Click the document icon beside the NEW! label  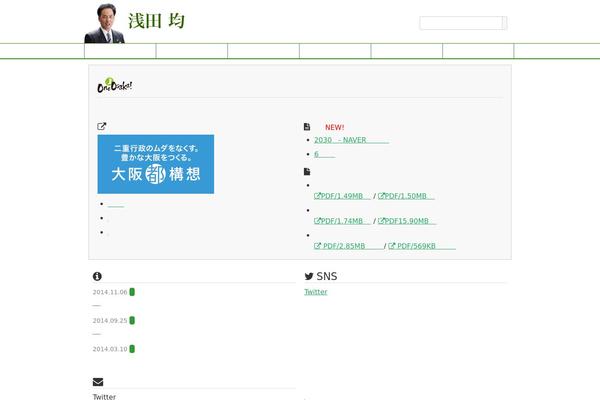[x=307, y=127]
